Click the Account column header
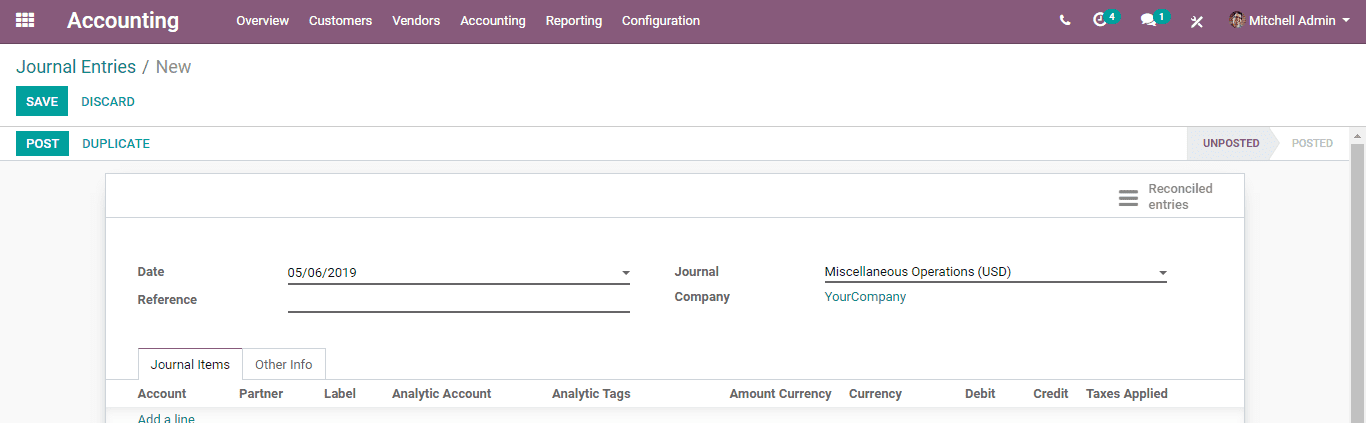1366x423 pixels. coord(162,394)
